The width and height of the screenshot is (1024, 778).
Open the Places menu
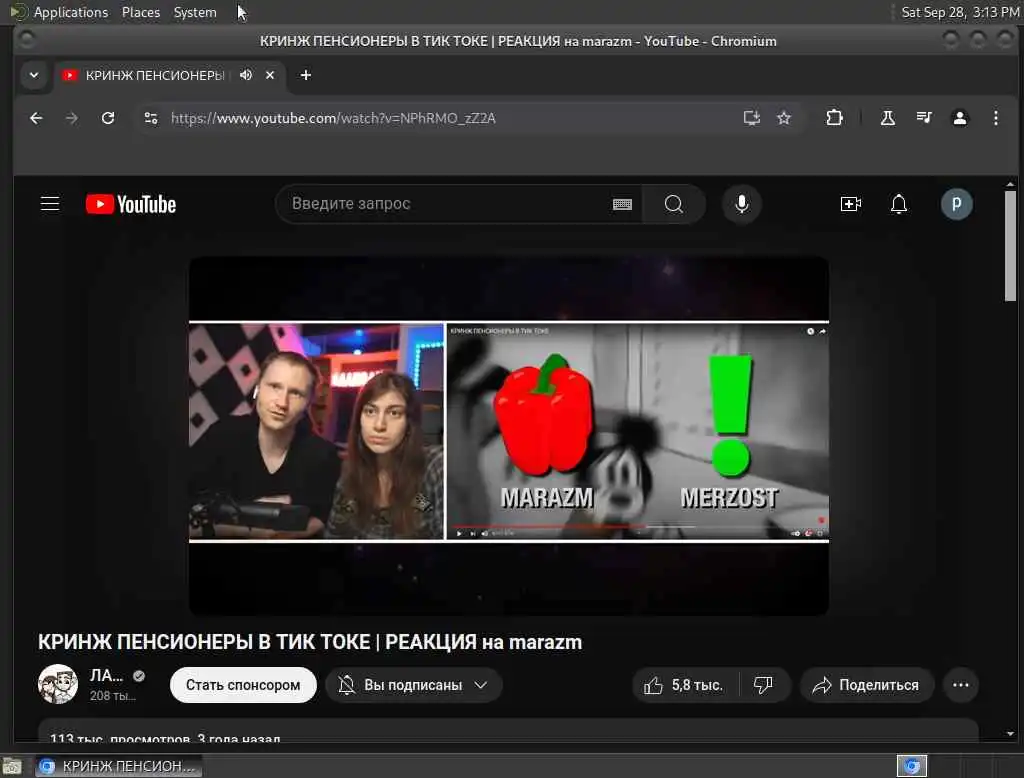(140, 12)
